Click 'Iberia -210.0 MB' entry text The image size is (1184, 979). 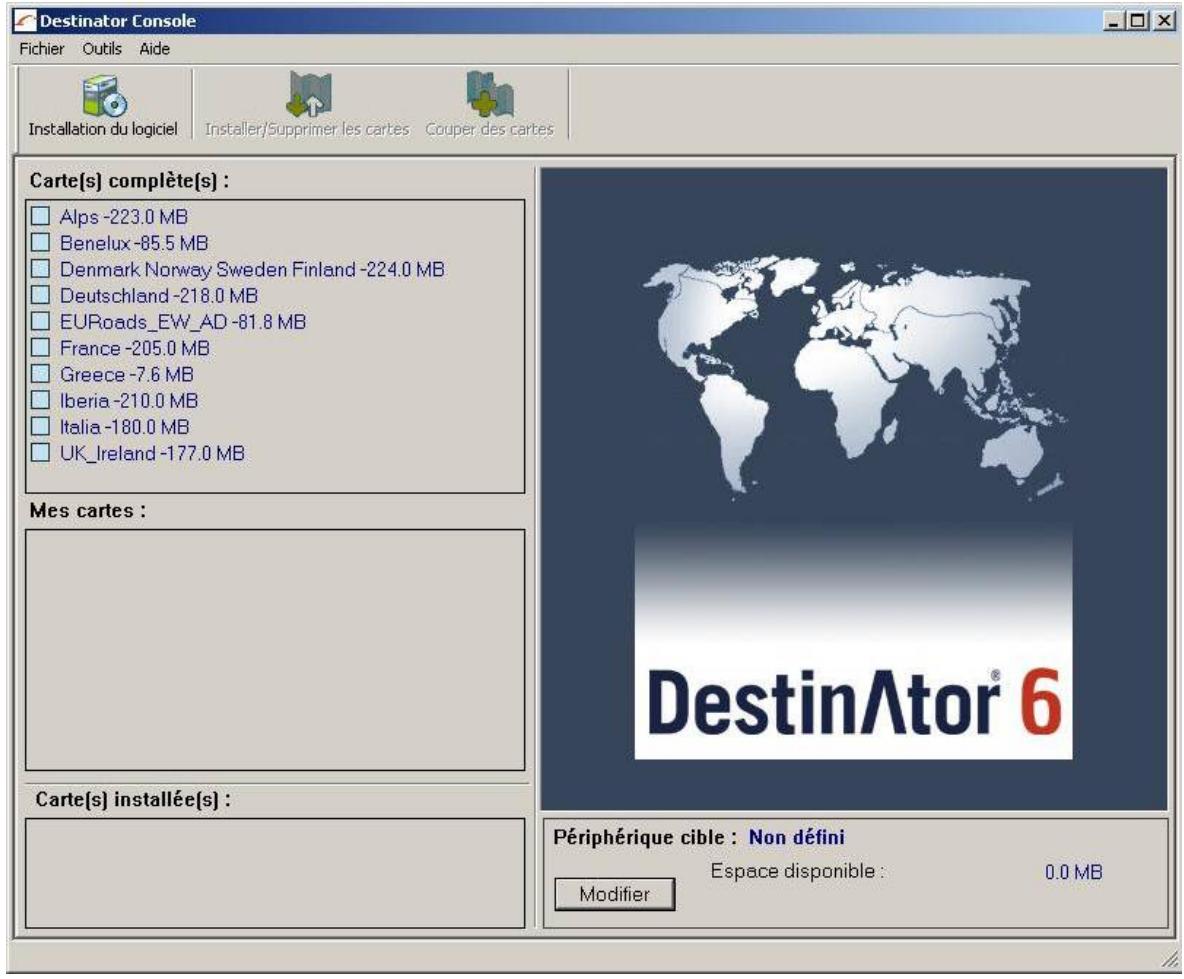pos(129,400)
